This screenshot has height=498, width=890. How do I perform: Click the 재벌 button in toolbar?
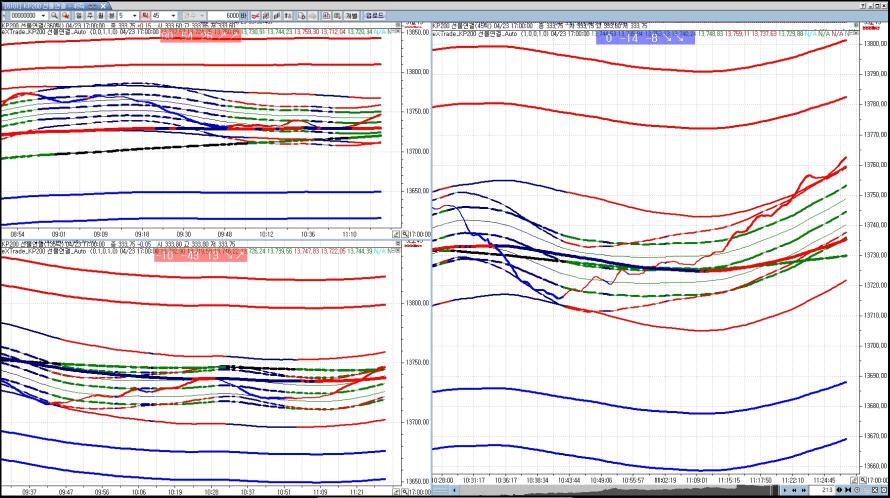pos(351,16)
